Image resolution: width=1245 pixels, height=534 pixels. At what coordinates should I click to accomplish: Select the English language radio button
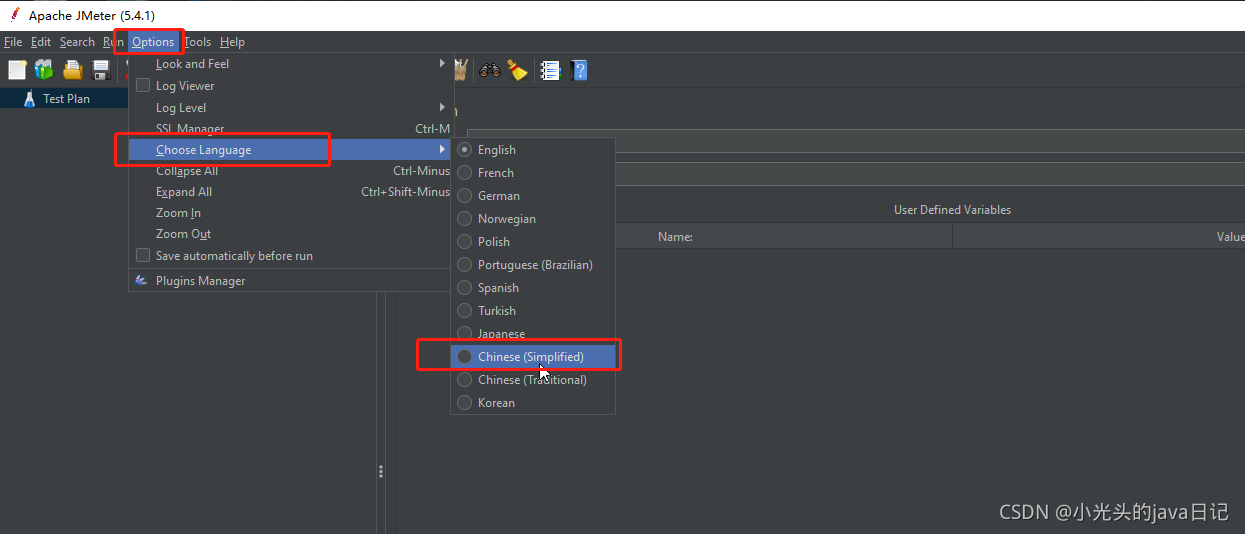coord(464,150)
